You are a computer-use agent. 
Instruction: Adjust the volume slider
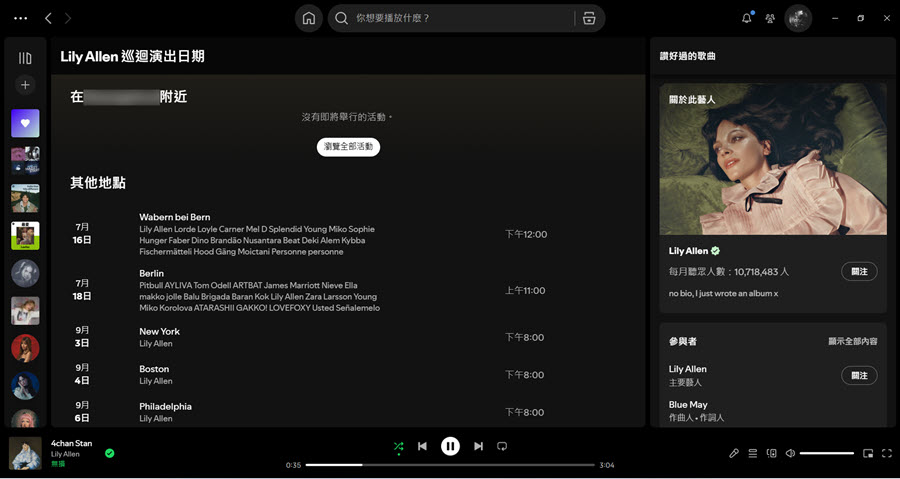(x=827, y=453)
